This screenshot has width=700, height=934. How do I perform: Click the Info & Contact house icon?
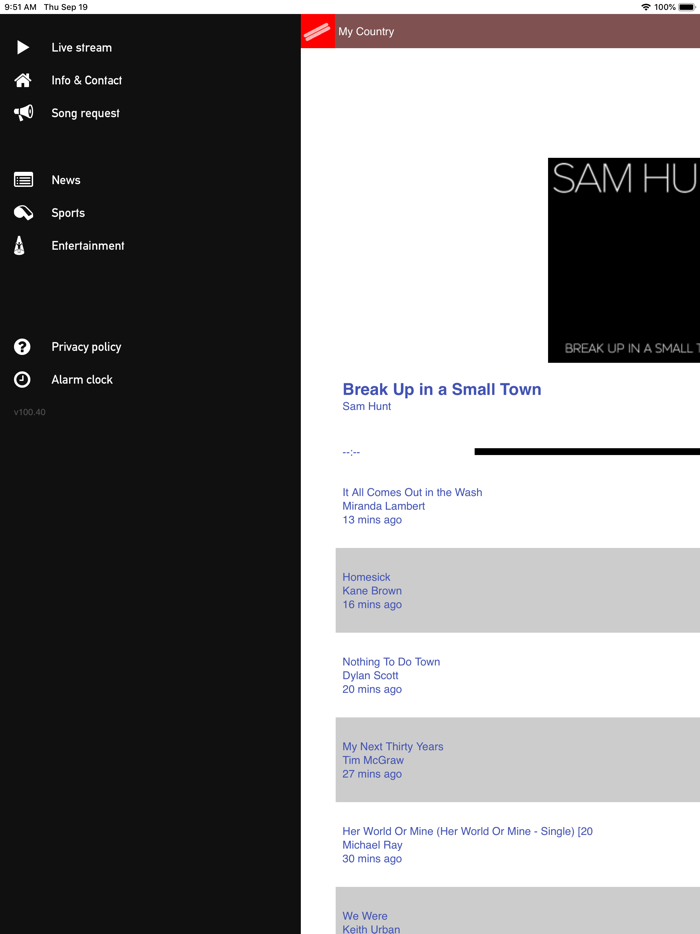[23, 80]
